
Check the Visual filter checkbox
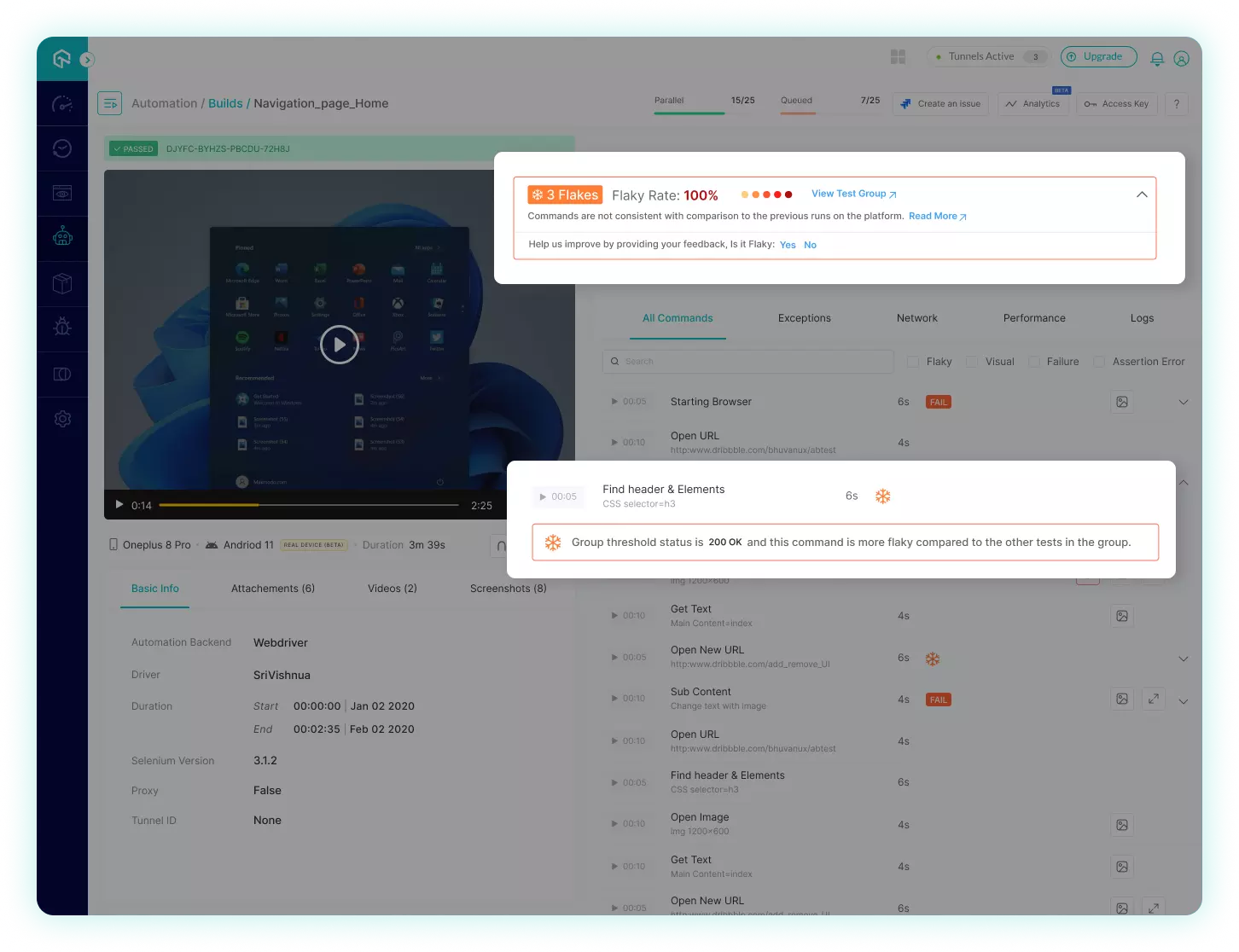tap(972, 362)
